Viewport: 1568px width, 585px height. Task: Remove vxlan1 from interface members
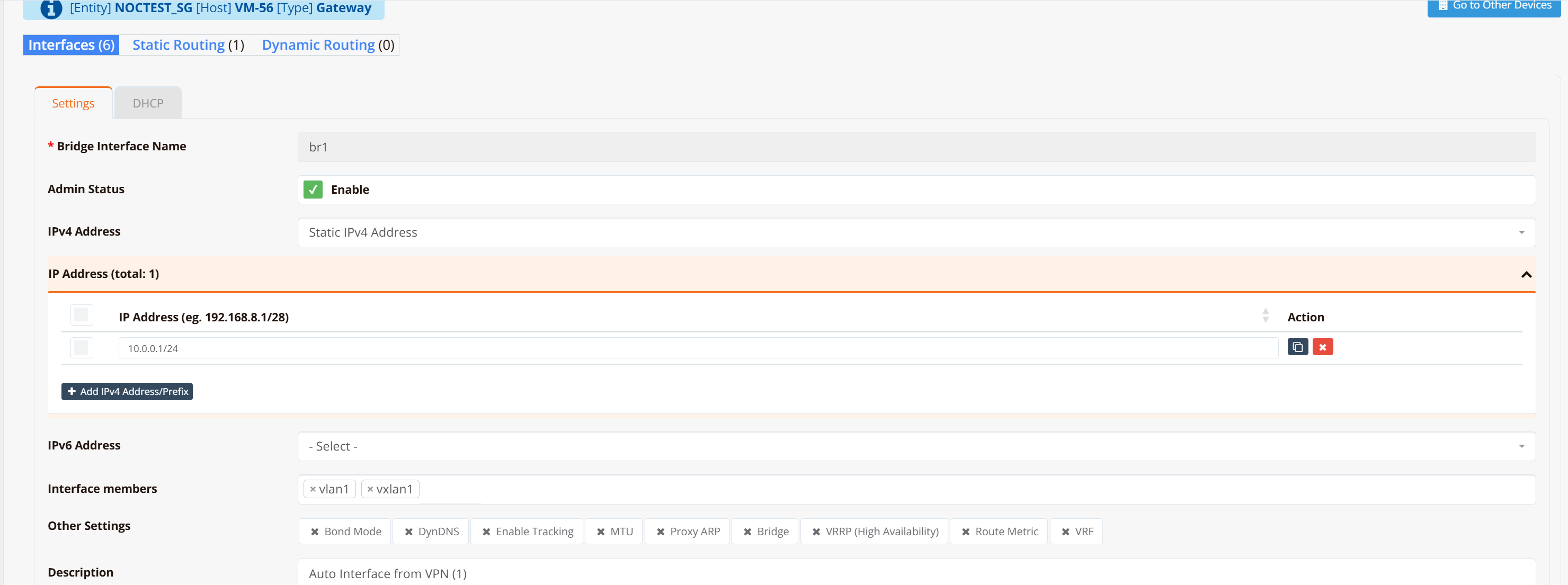coord(370,489)
